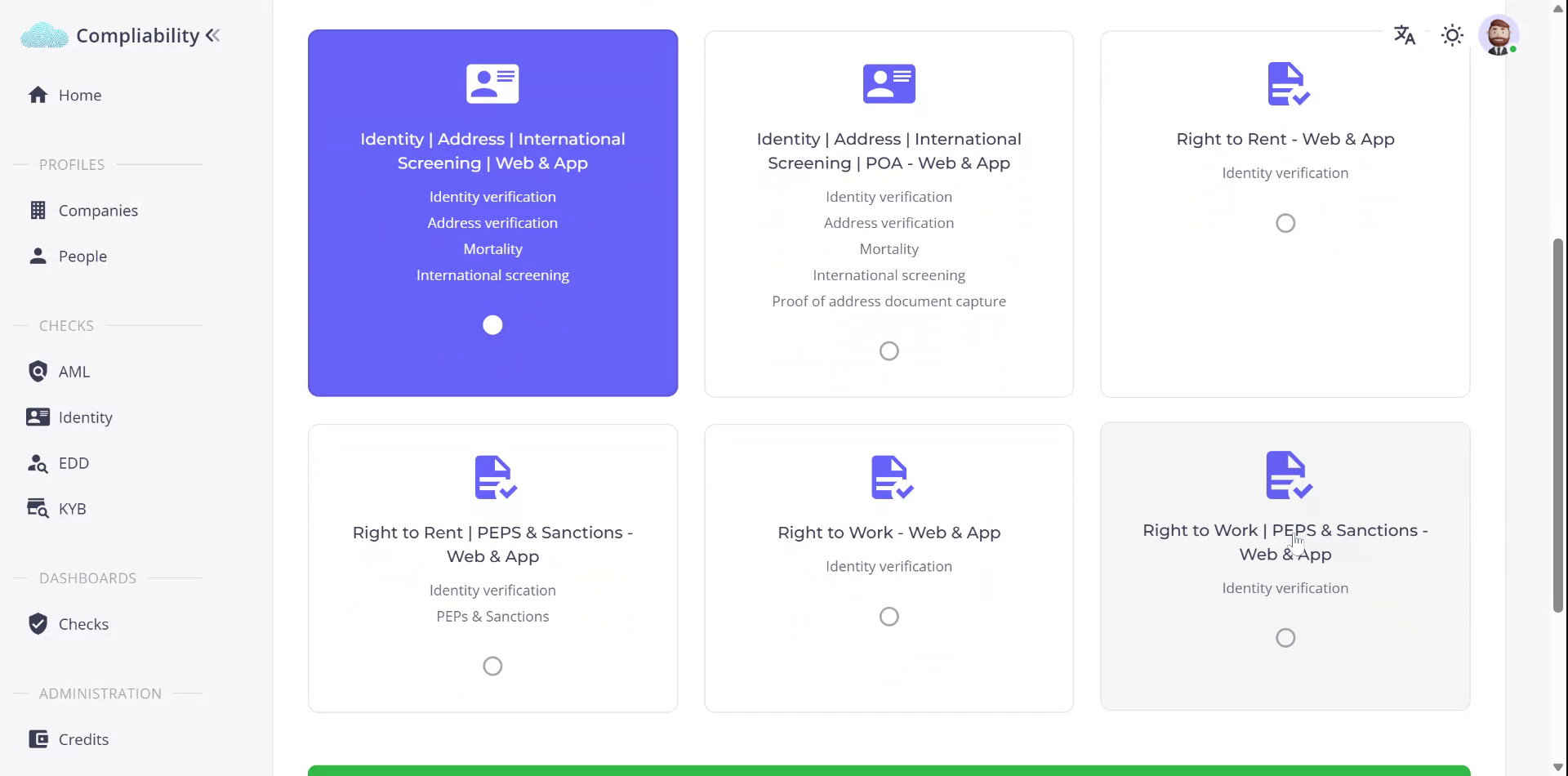Click the Companies building icon
Screen dimensions: 1568x776
click(x=38, y=211)
